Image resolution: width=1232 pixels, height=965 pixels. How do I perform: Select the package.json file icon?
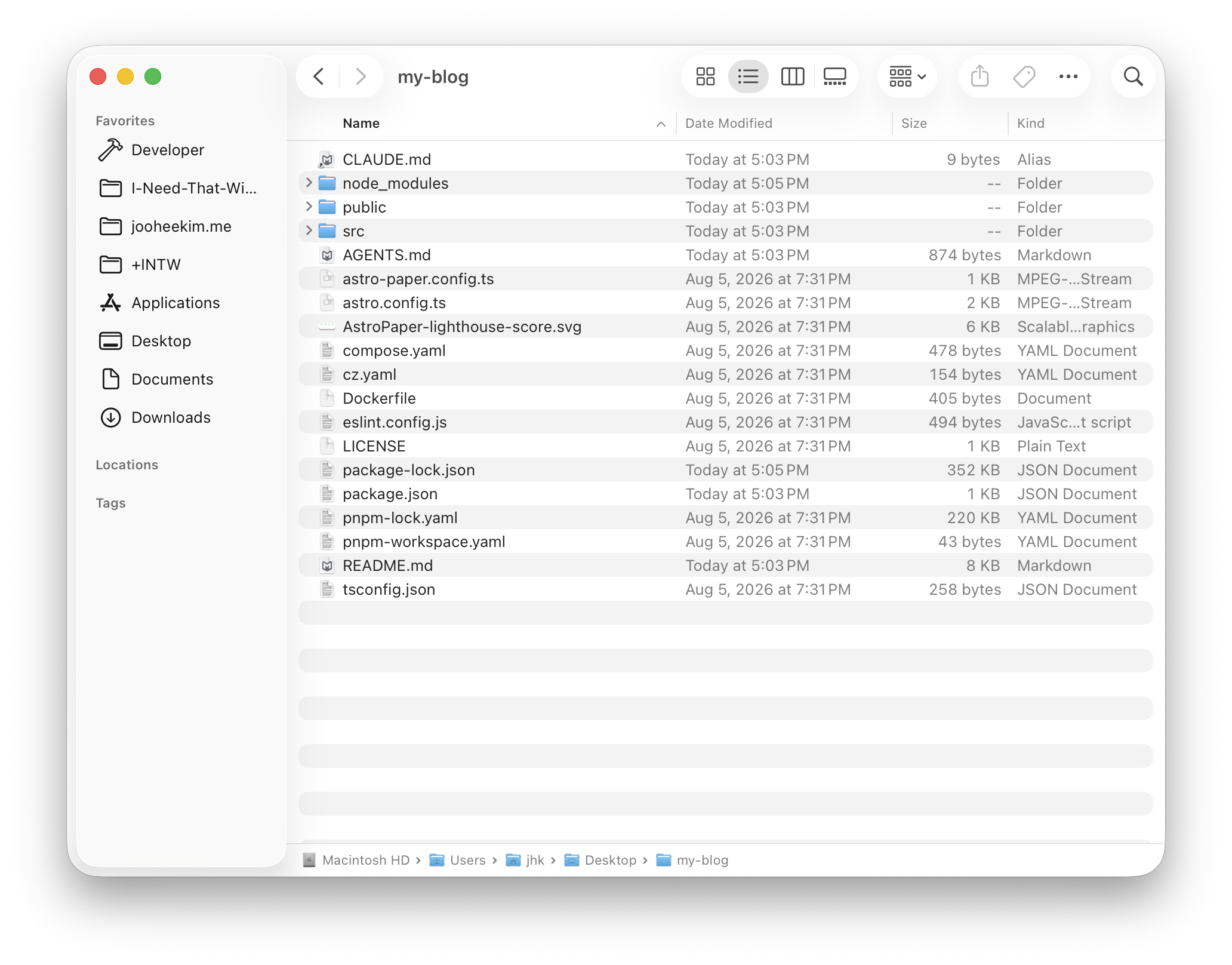pyautogui.click(x=327, y=494)
